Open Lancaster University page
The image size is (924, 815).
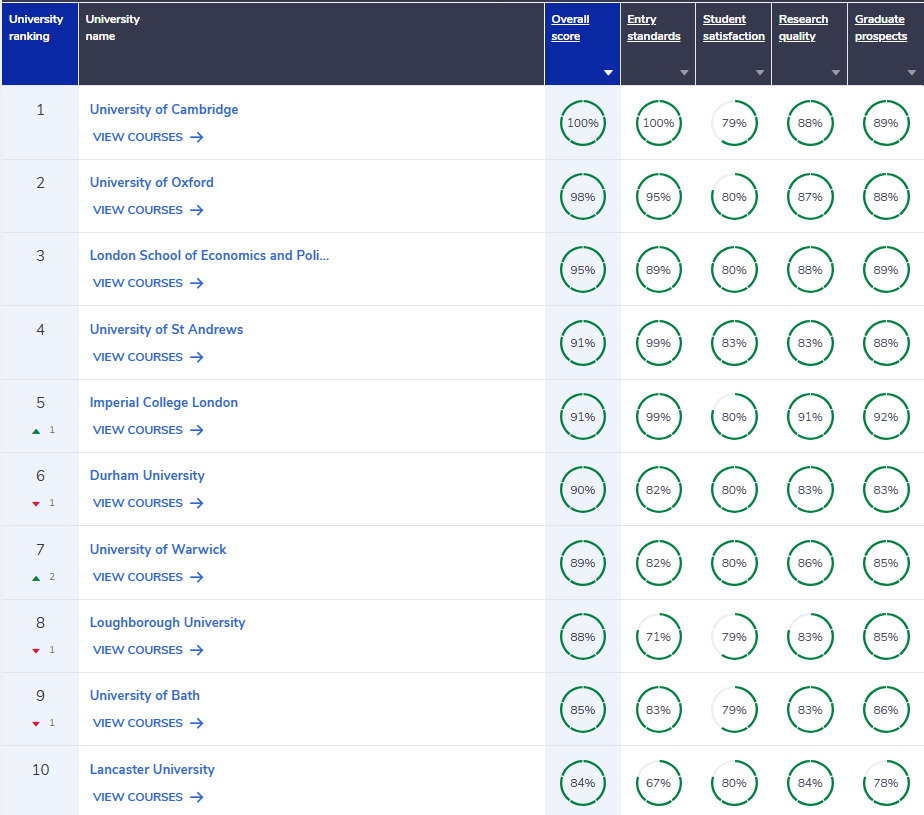(x=152, y=770)
